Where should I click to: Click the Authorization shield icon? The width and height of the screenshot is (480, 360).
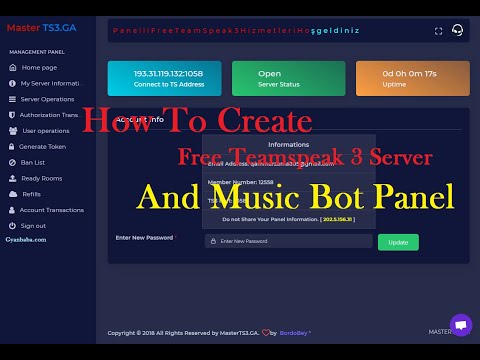coord(12,115)
